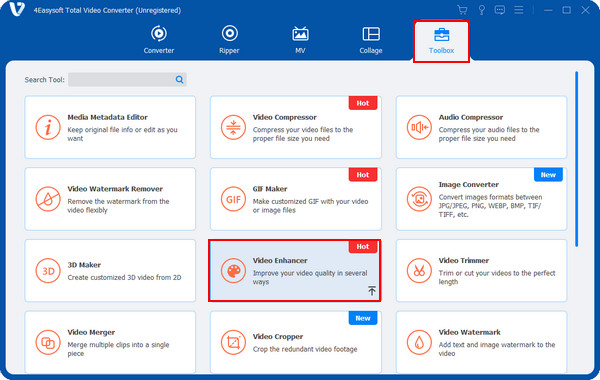
Task: Click the New badge on Video Cropper
Action: [363, 318]
